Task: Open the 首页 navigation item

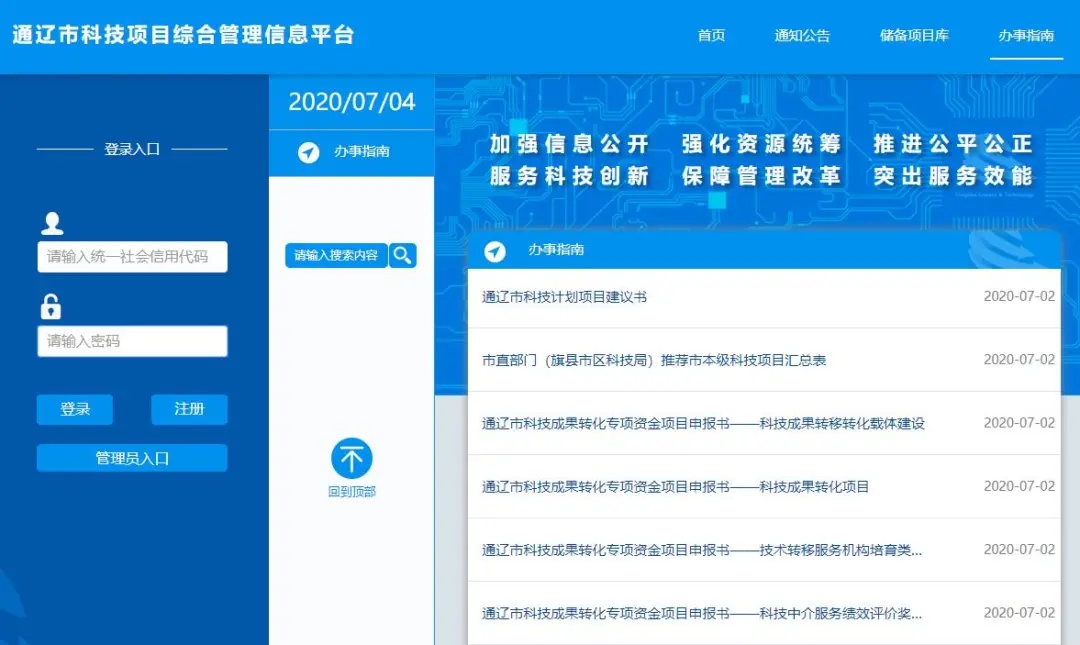Action: click(711, 36)
